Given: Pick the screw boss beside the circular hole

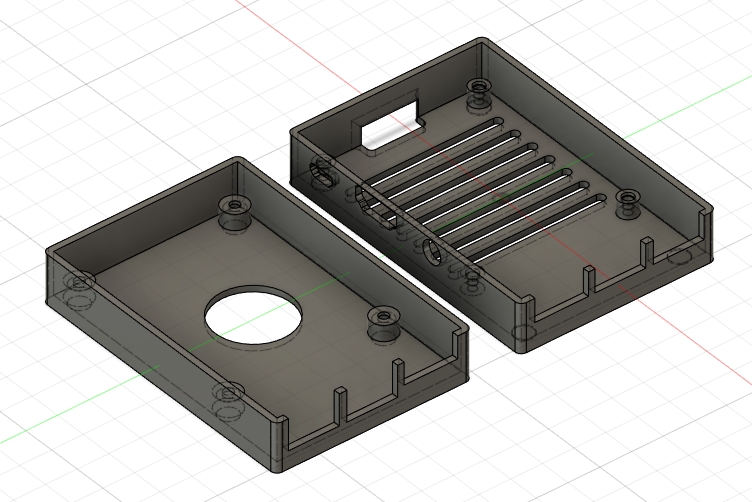Looking at the screenshot, I should 384,323.
